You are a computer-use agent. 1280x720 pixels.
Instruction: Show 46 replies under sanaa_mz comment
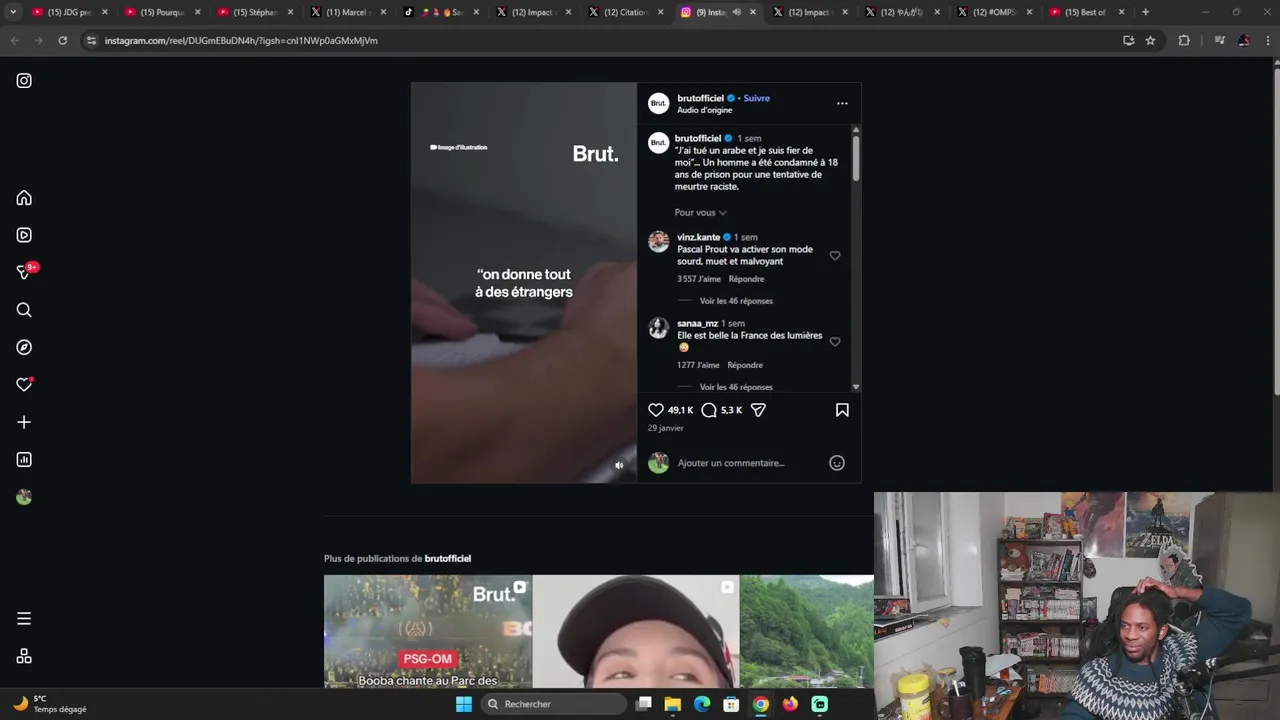coord(736,387)
